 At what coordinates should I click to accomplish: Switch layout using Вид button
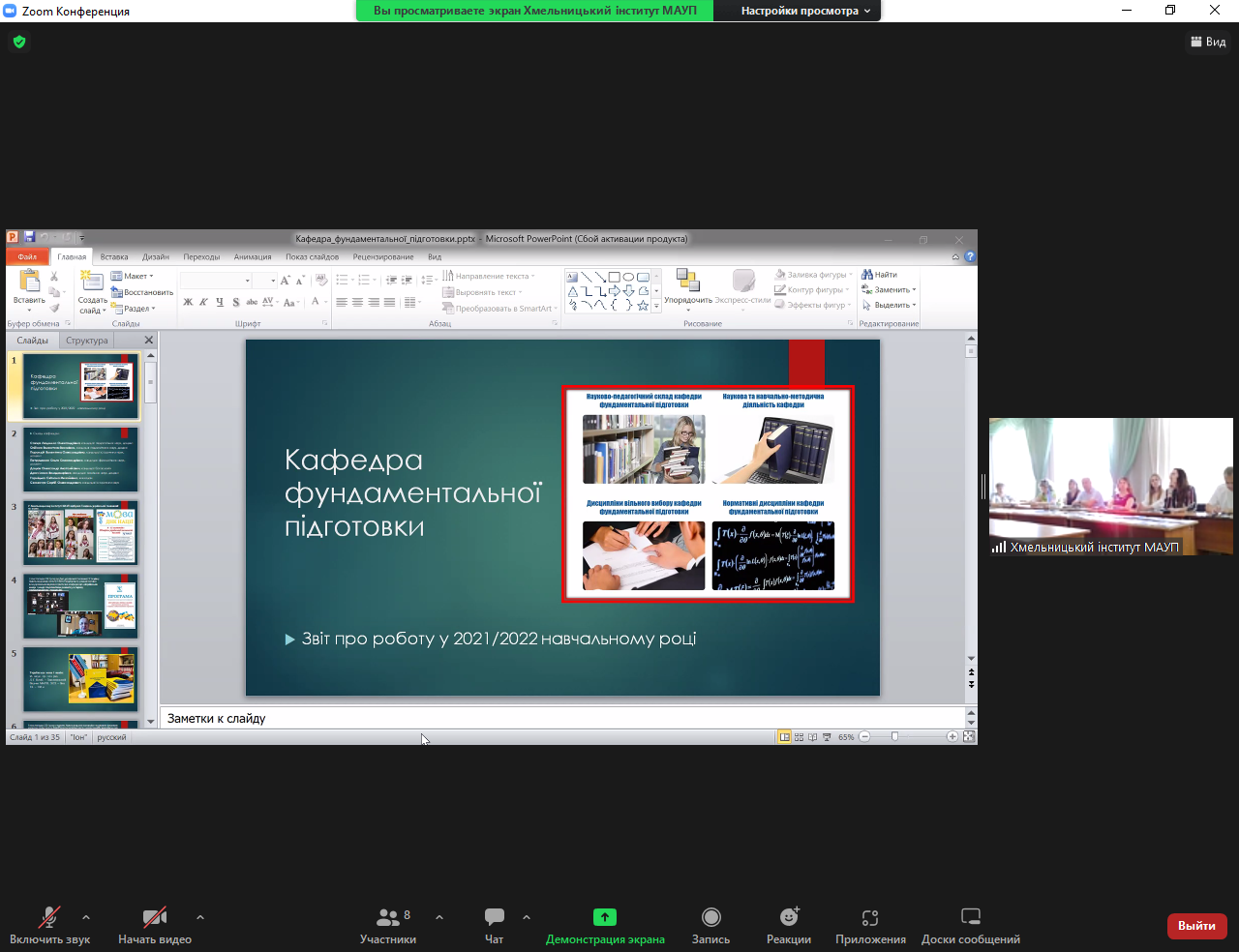1208,42
